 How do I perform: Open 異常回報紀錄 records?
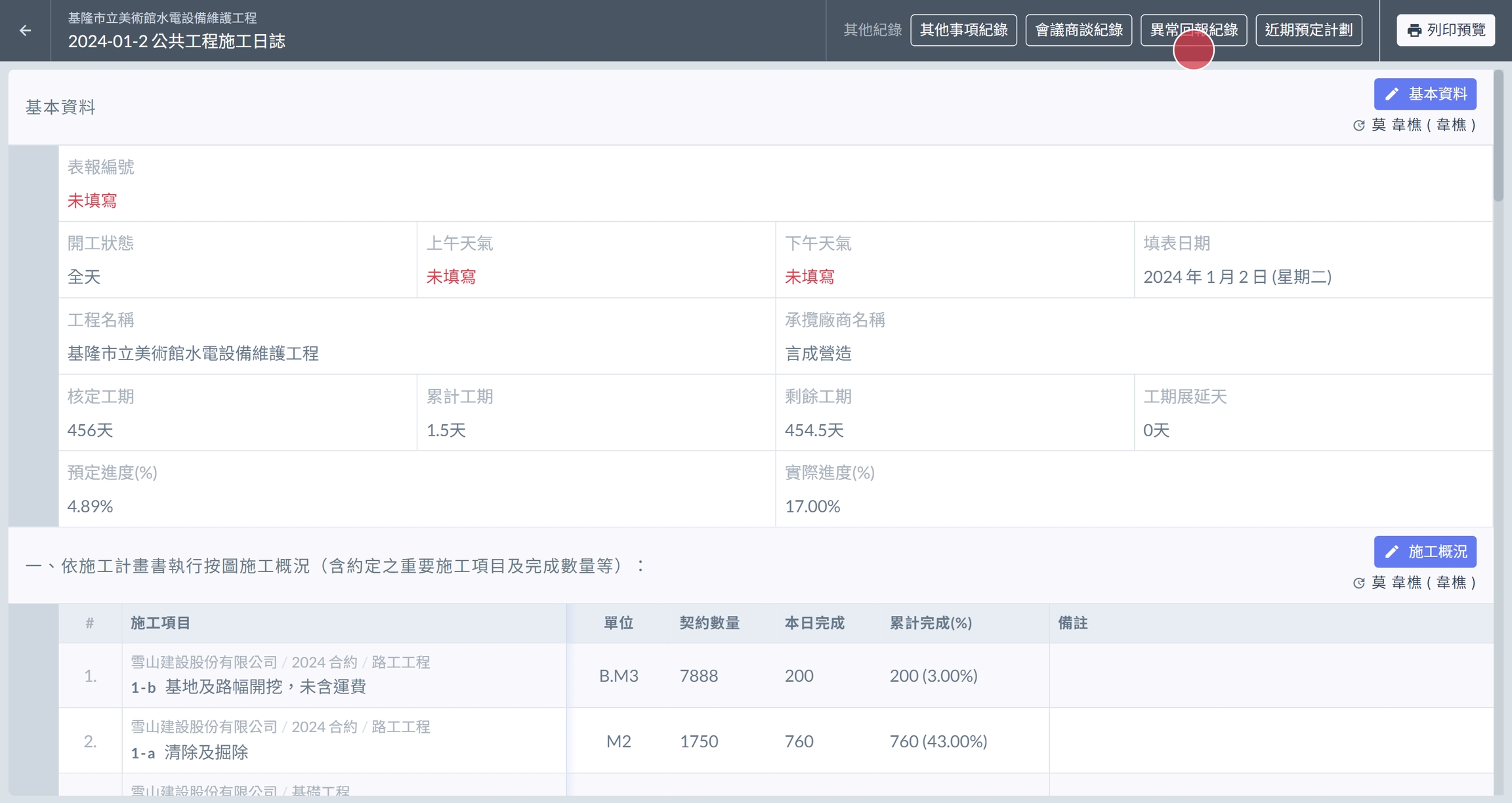(x=1193, y=30)
